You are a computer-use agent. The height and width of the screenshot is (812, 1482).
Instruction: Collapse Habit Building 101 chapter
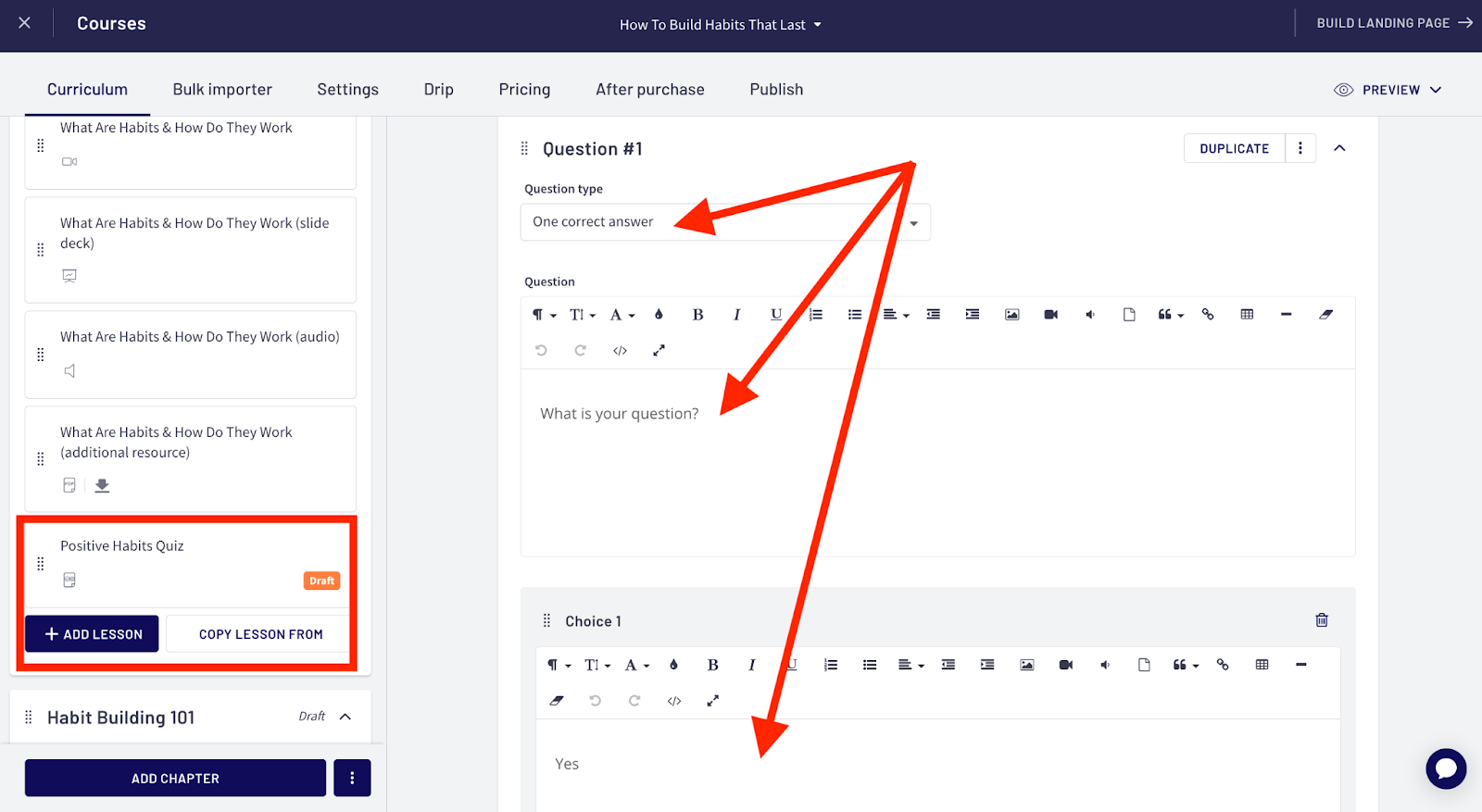pos(345,717)
